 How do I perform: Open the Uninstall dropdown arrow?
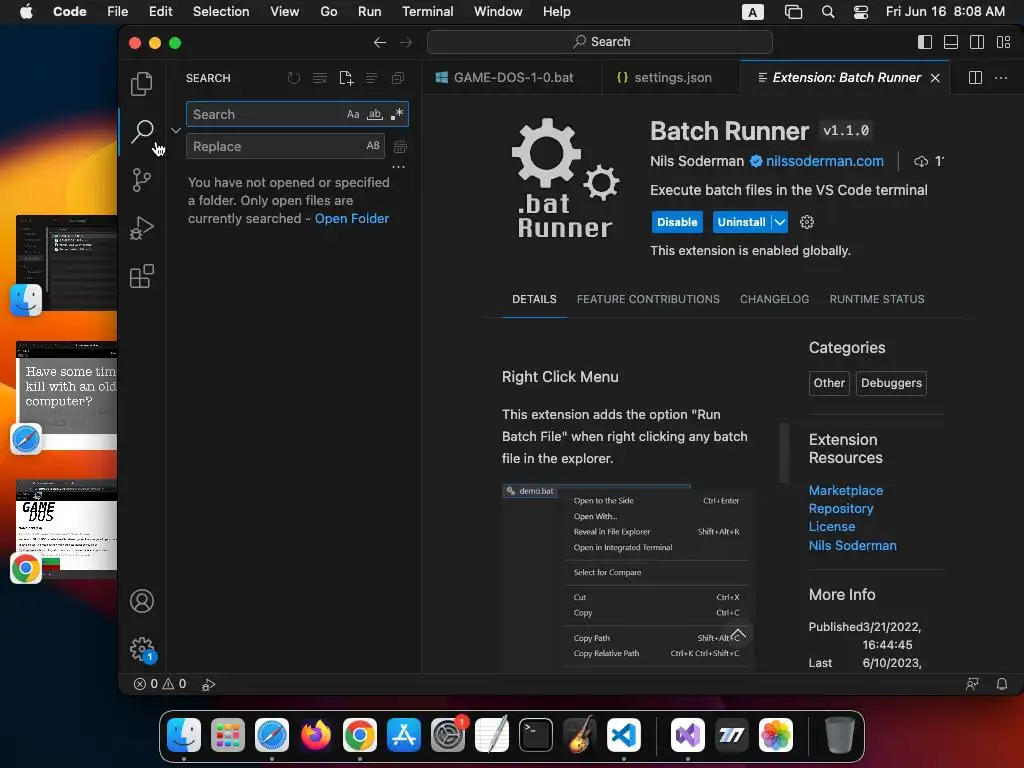780,222
